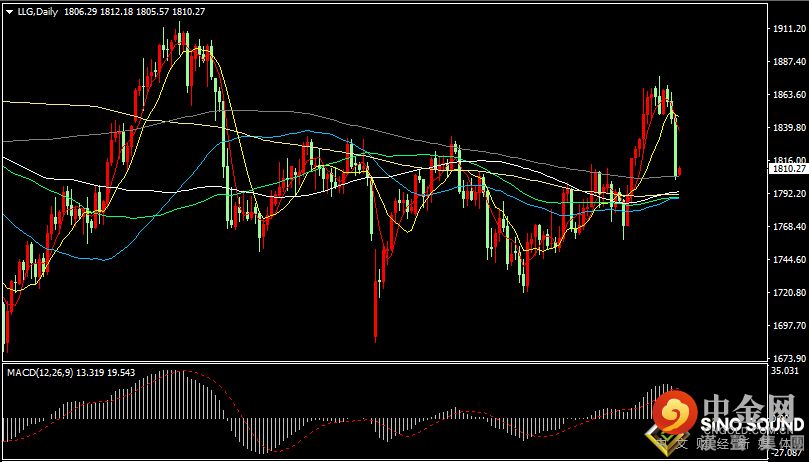Click the 1744.60 price axis label
The height and width of the screenshot is (462, 809).
point(789,260)
